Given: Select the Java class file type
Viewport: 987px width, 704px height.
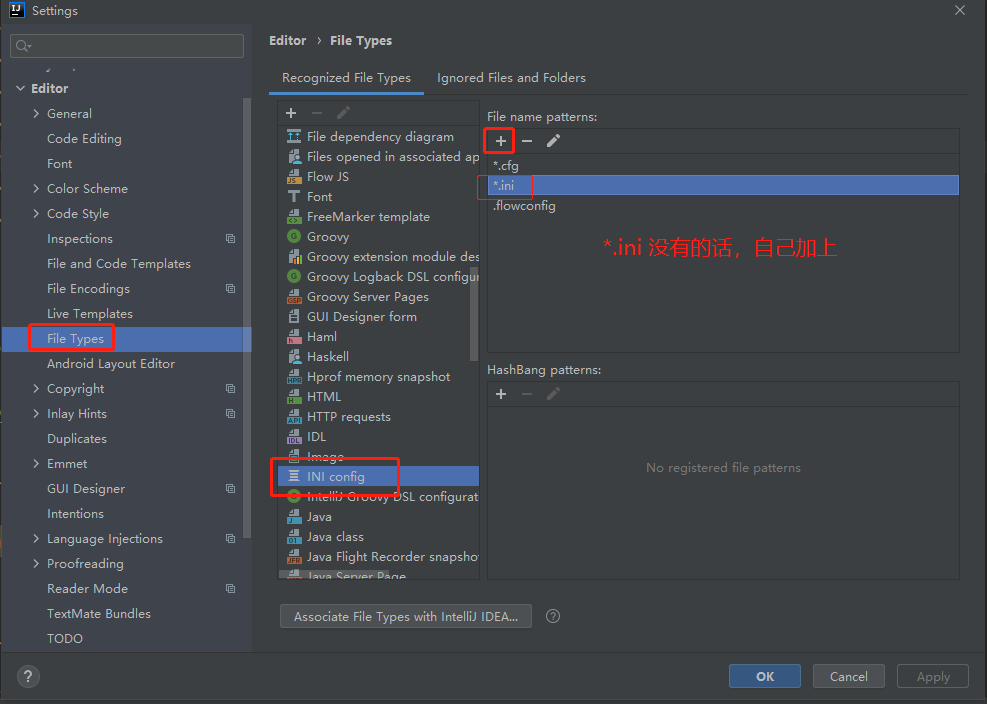Looking at the screenshot, I should [x=378, y=537].
